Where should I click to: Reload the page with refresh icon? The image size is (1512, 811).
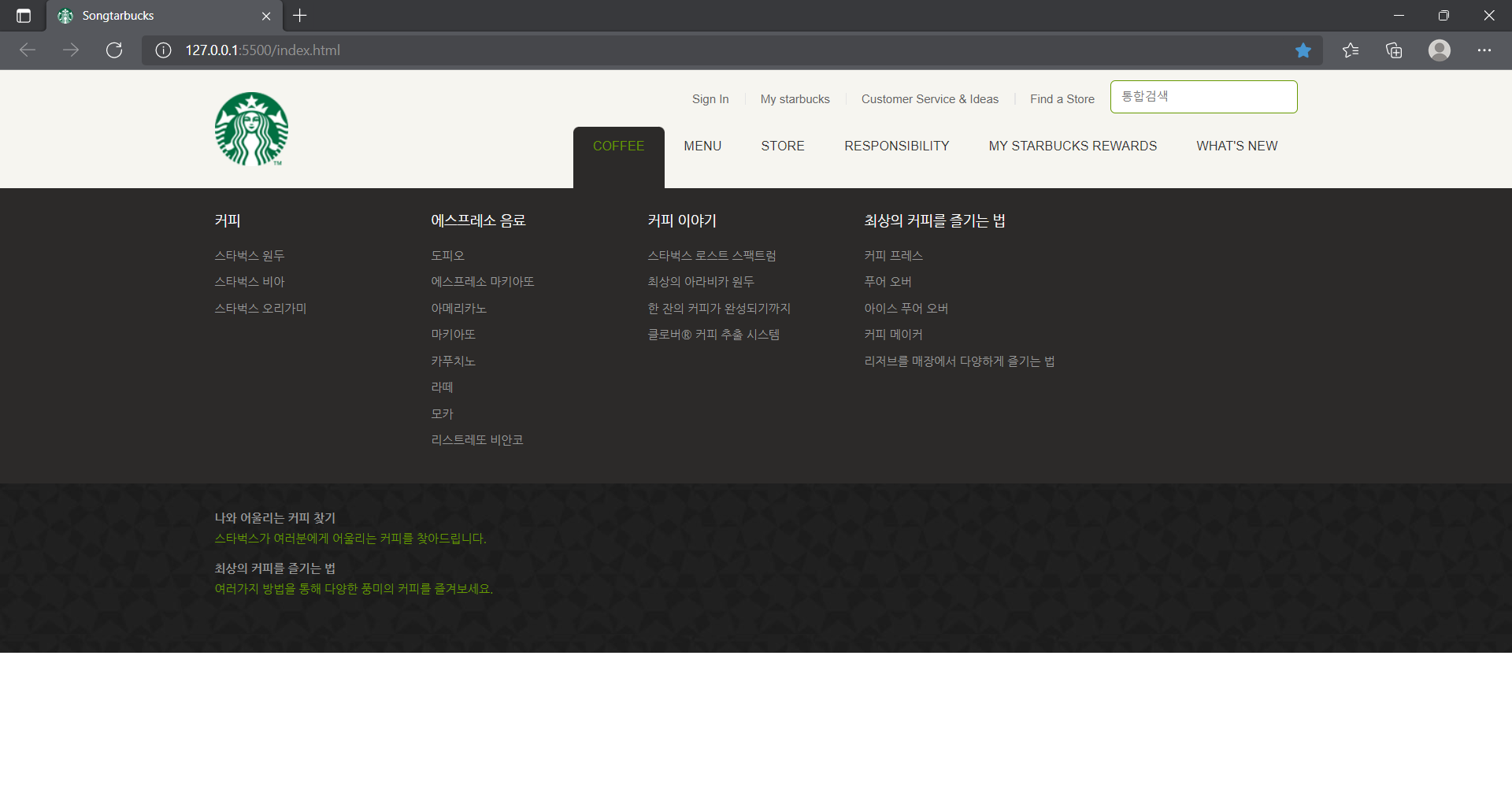coord(114,50)
